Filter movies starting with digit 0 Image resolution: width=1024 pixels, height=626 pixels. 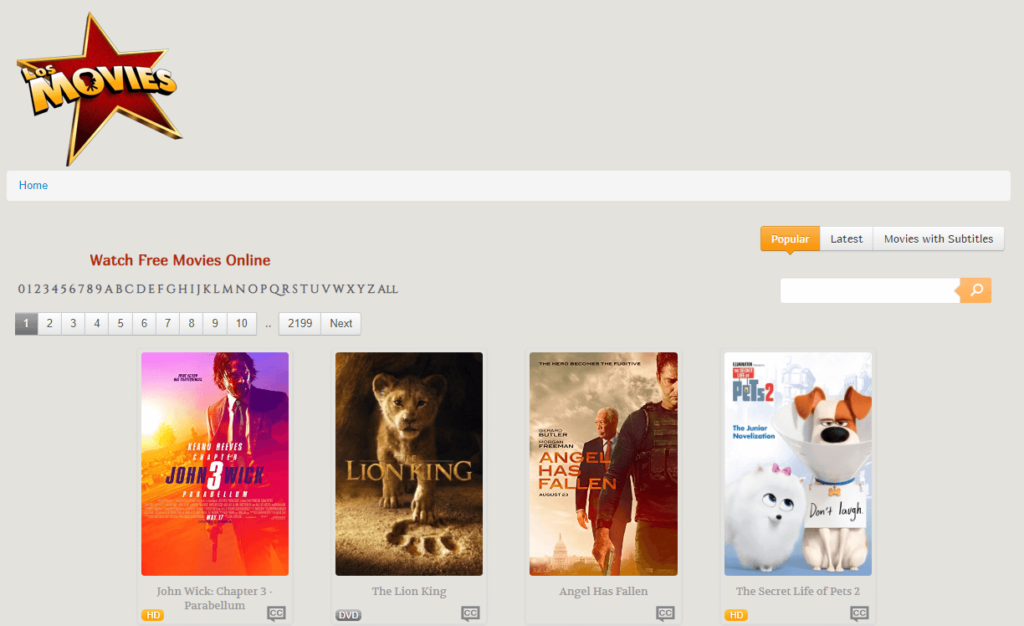pos(21,289)
